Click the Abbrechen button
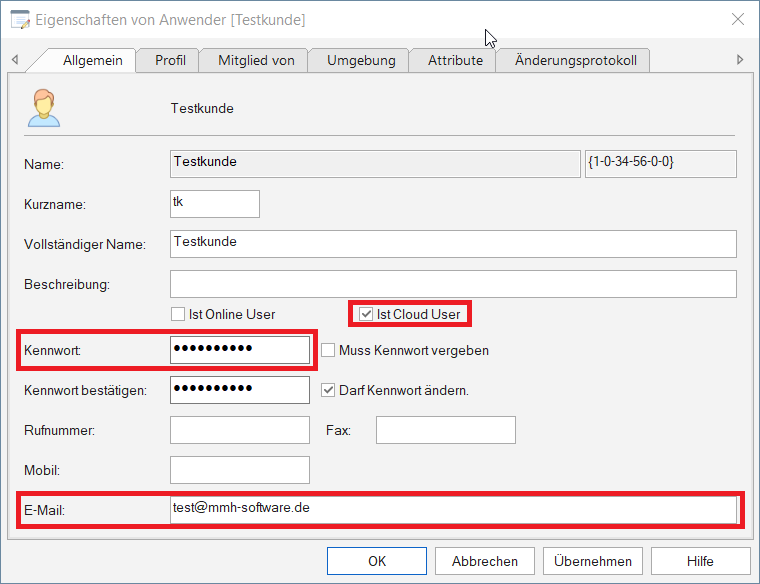Image resolution: width=760 pixels, height=584 pixels. tap(484, 561)
